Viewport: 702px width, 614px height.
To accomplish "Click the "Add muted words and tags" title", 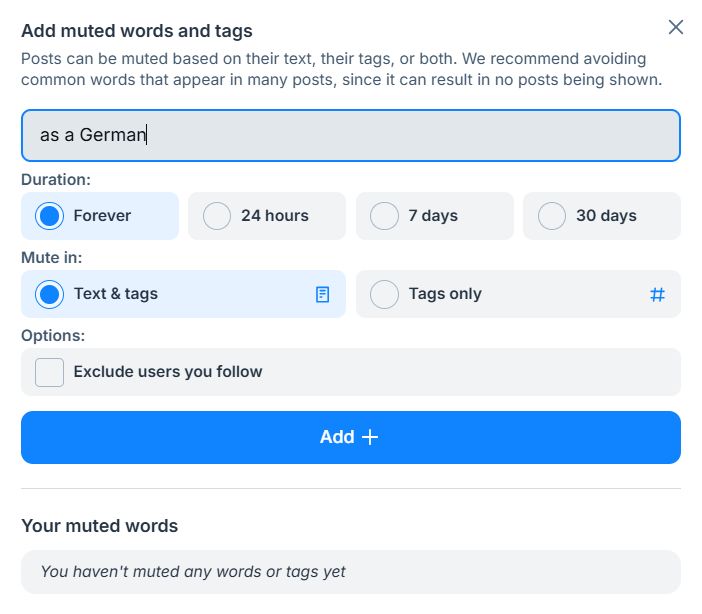I will [137, 31].
